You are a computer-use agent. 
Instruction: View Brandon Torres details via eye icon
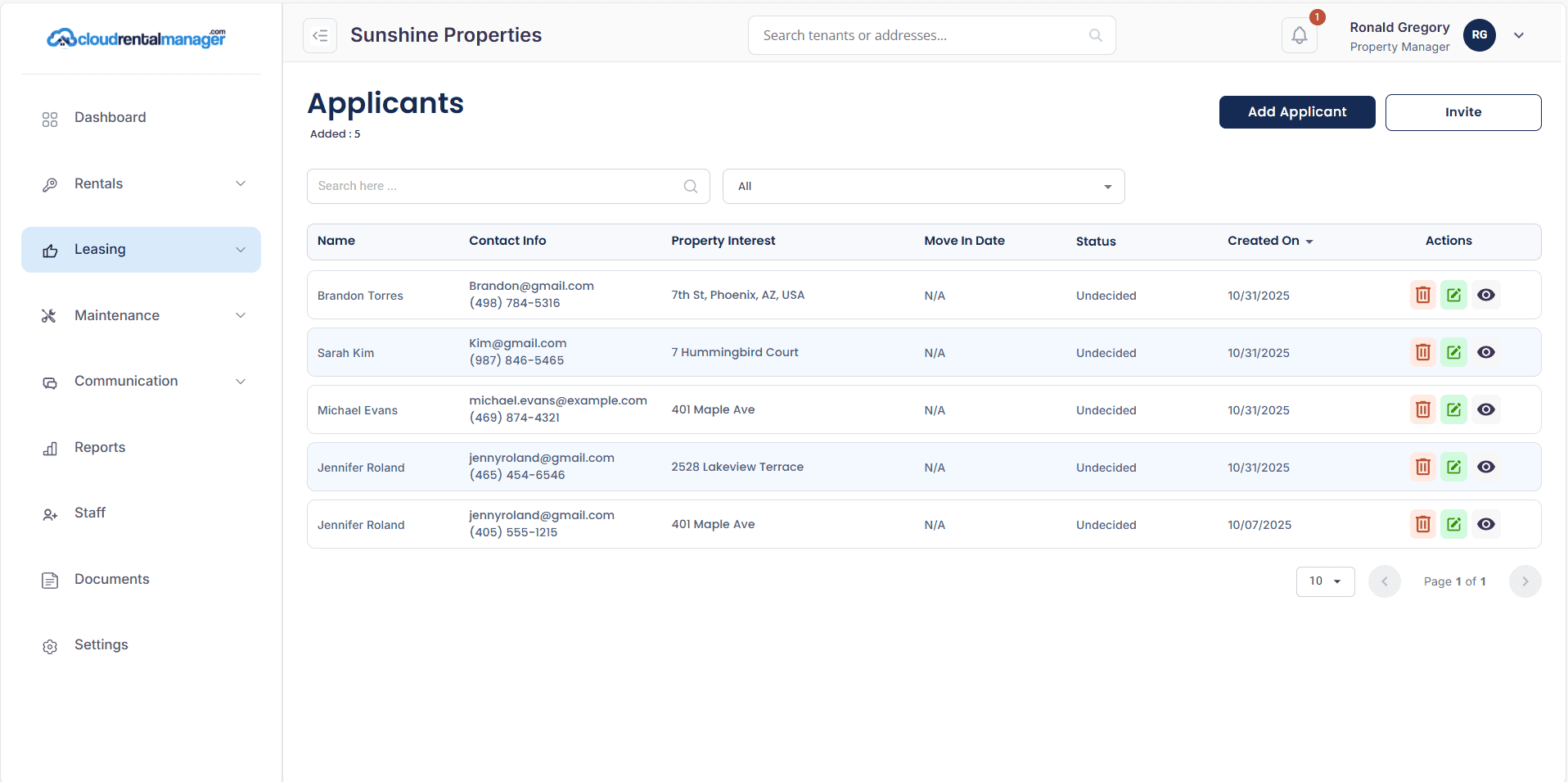point(1486,295)
